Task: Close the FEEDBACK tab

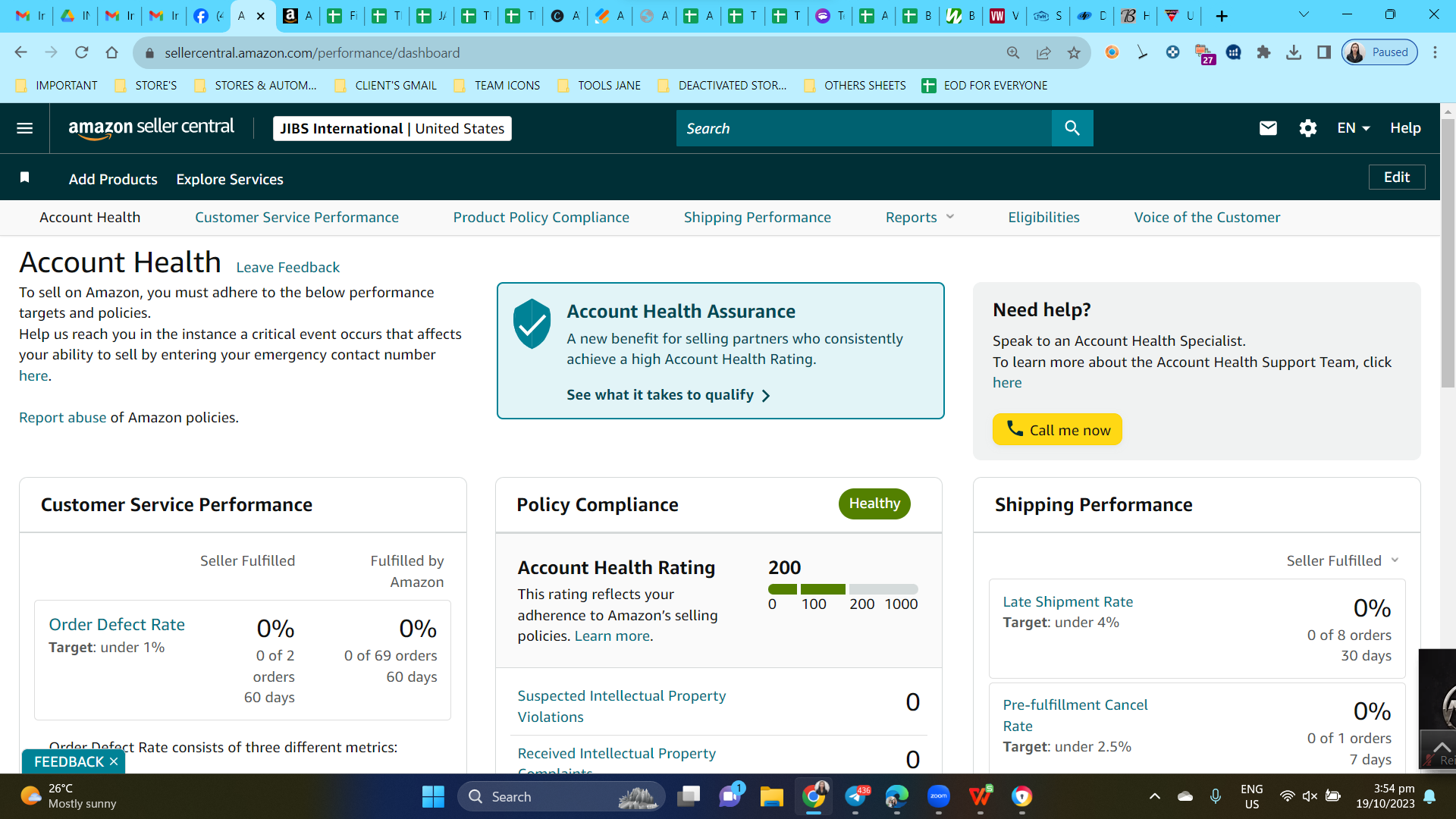Action: pos(114,761)
